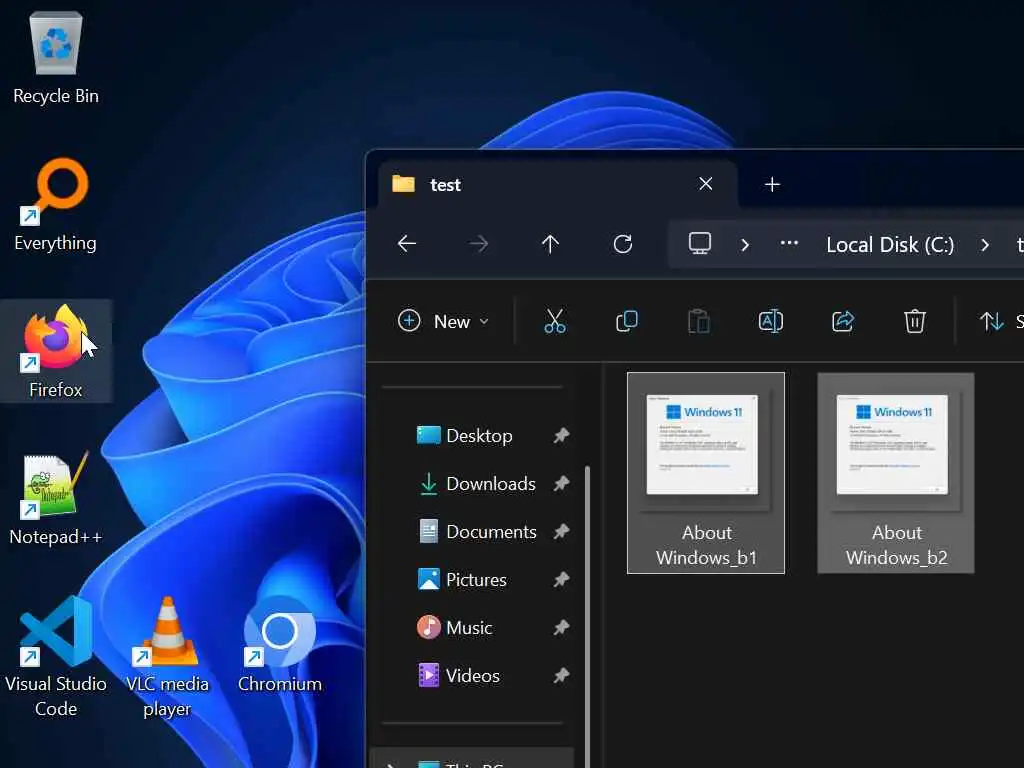
Task: Refresh the test folder view
Action: pos(622,244)
